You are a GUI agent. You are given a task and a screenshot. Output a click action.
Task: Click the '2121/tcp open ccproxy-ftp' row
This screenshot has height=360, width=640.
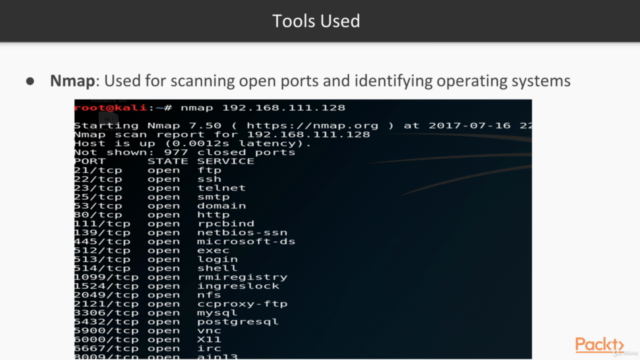click(x=181, y=304)
